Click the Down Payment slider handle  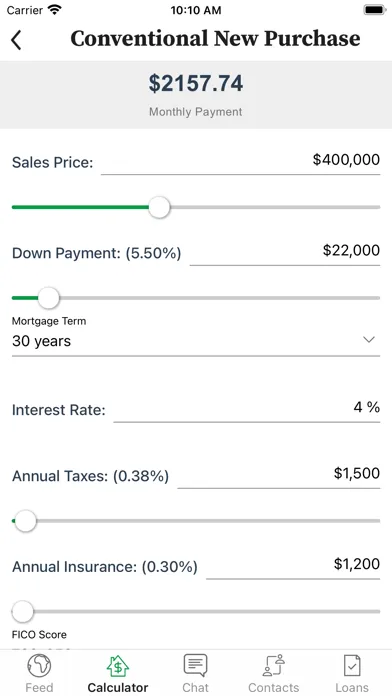tap(48, 298)
